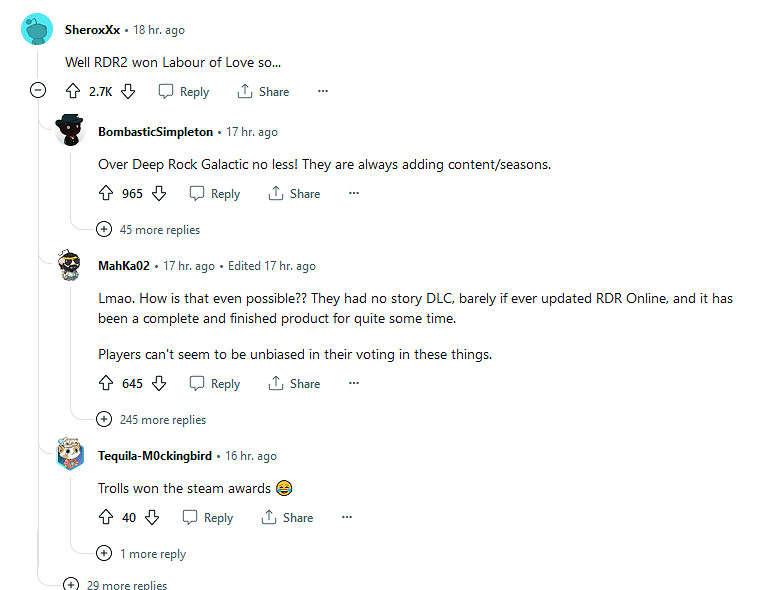Open MahKa02's user profile link
Image resolution: width=773 pixels, height=590 pixels.
click(x=123, y=266)
